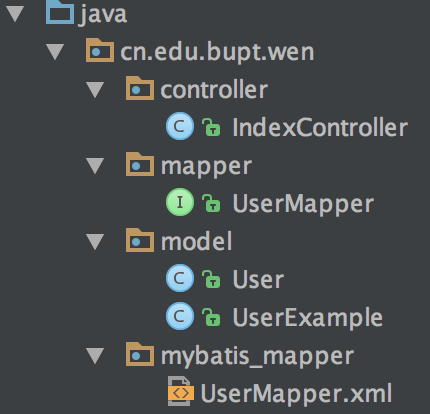The height and width of the screenshot is (414, 430).
Task: Click the IndexController class icon
Action: point(180,126)
